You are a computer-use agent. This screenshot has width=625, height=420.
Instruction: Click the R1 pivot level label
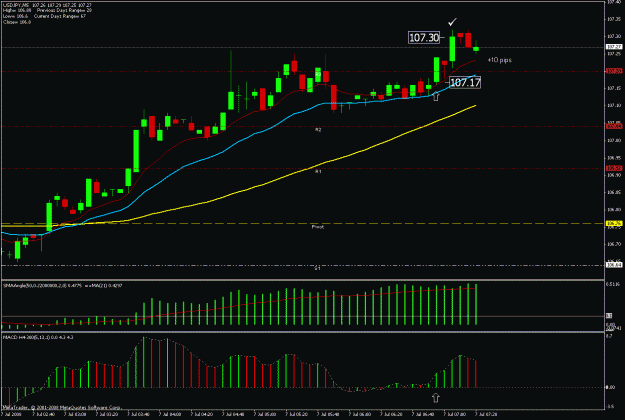pos(318,171)
